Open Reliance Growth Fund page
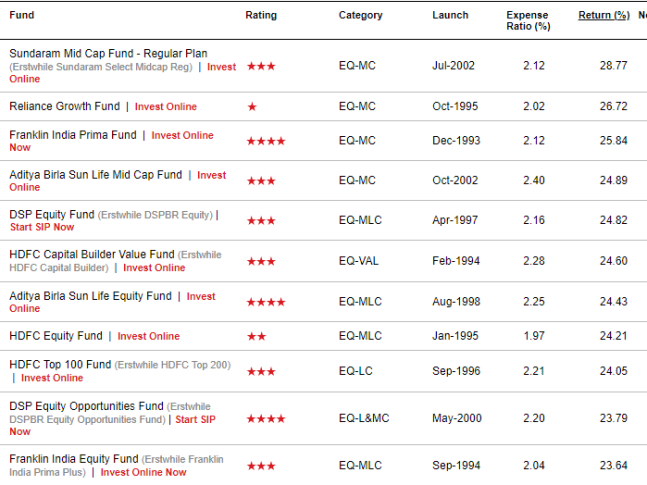 pos(64,106)
